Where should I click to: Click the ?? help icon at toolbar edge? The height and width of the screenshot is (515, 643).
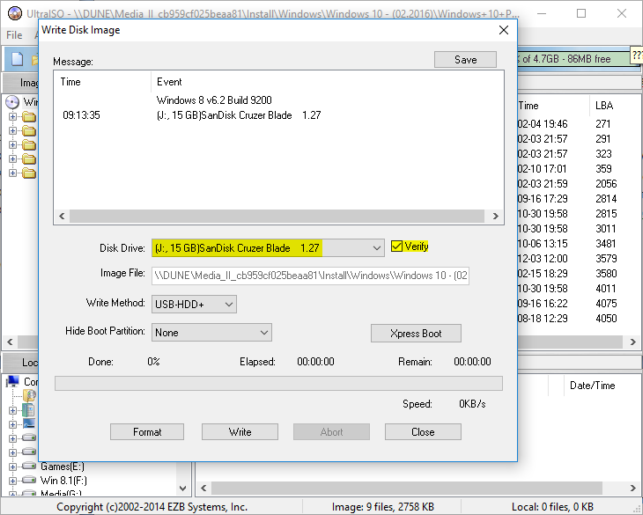(636, 55)
